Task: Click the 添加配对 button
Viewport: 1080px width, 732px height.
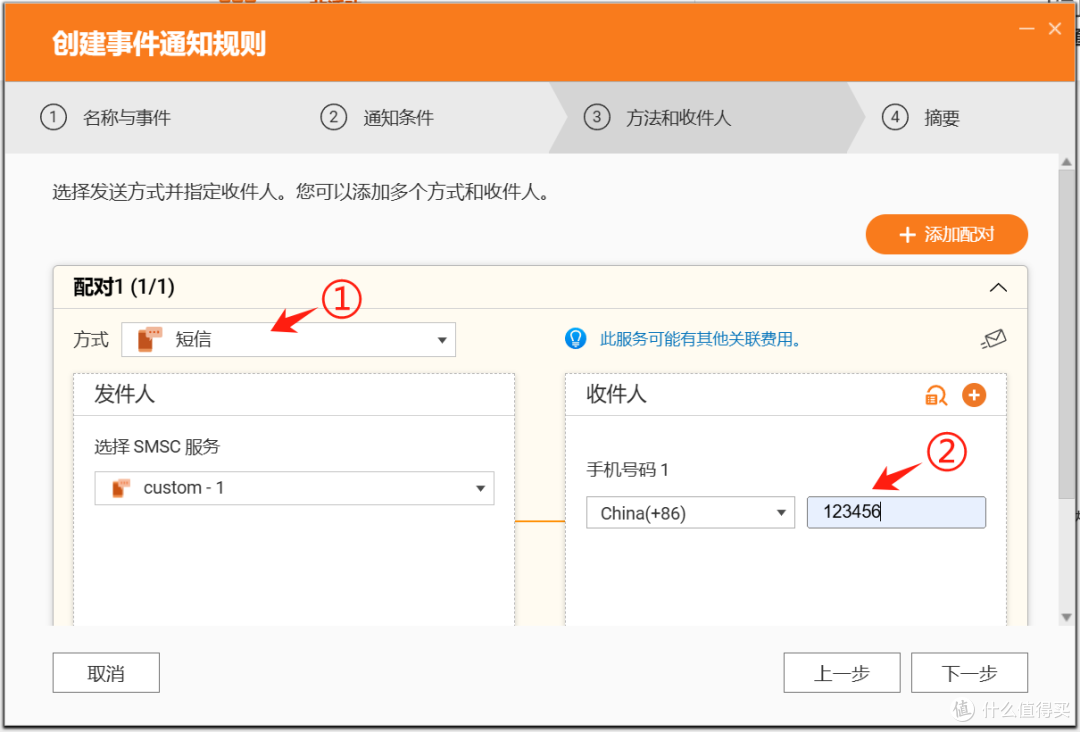Action: point(946,234)
